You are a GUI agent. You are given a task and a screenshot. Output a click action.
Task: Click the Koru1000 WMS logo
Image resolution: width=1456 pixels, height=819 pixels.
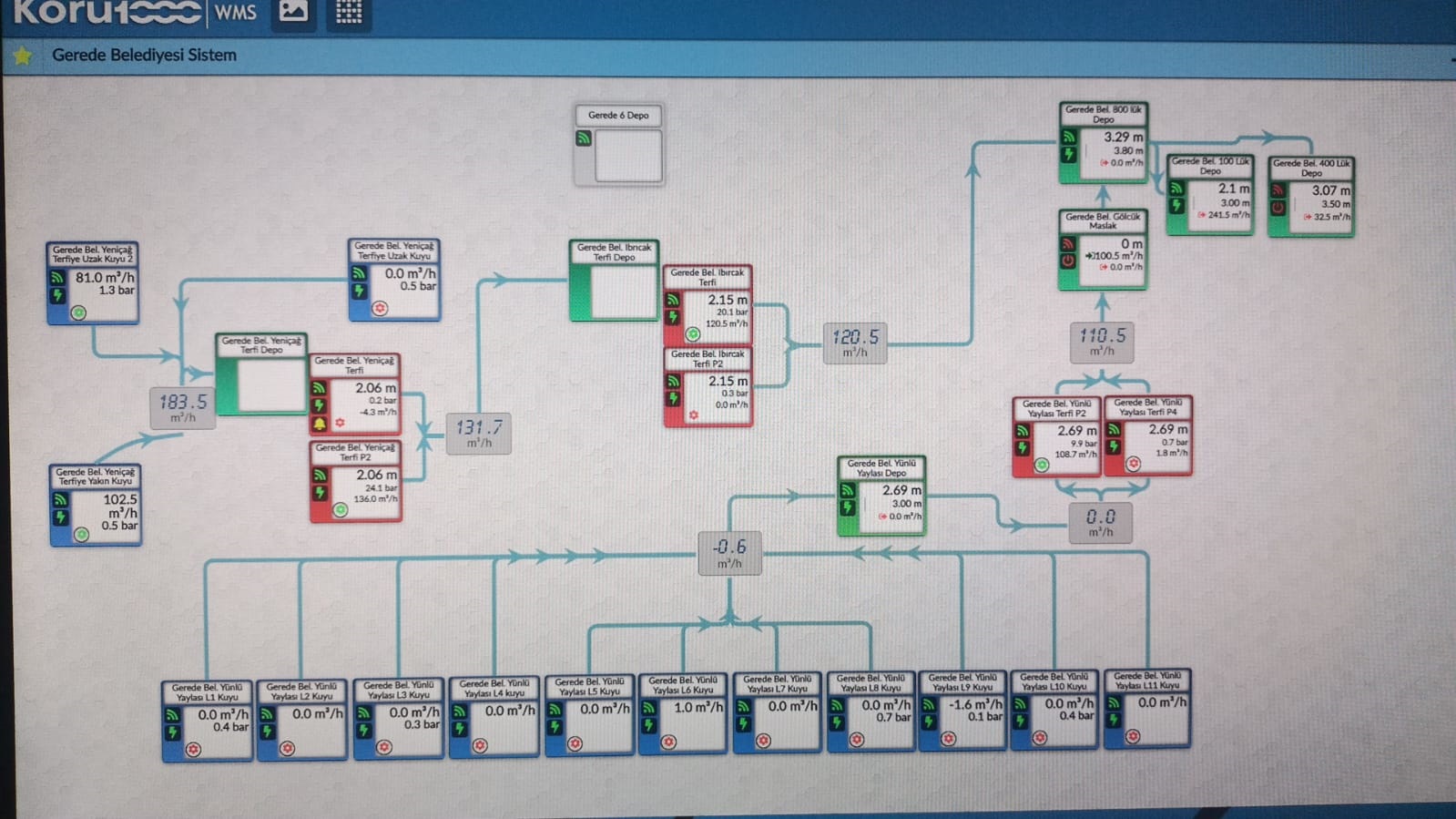pos(135,13)
